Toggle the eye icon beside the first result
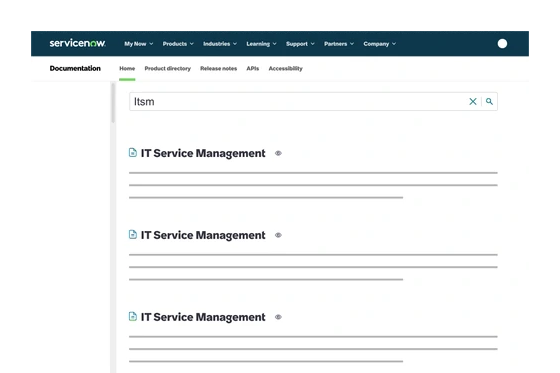 coord(278,153)
